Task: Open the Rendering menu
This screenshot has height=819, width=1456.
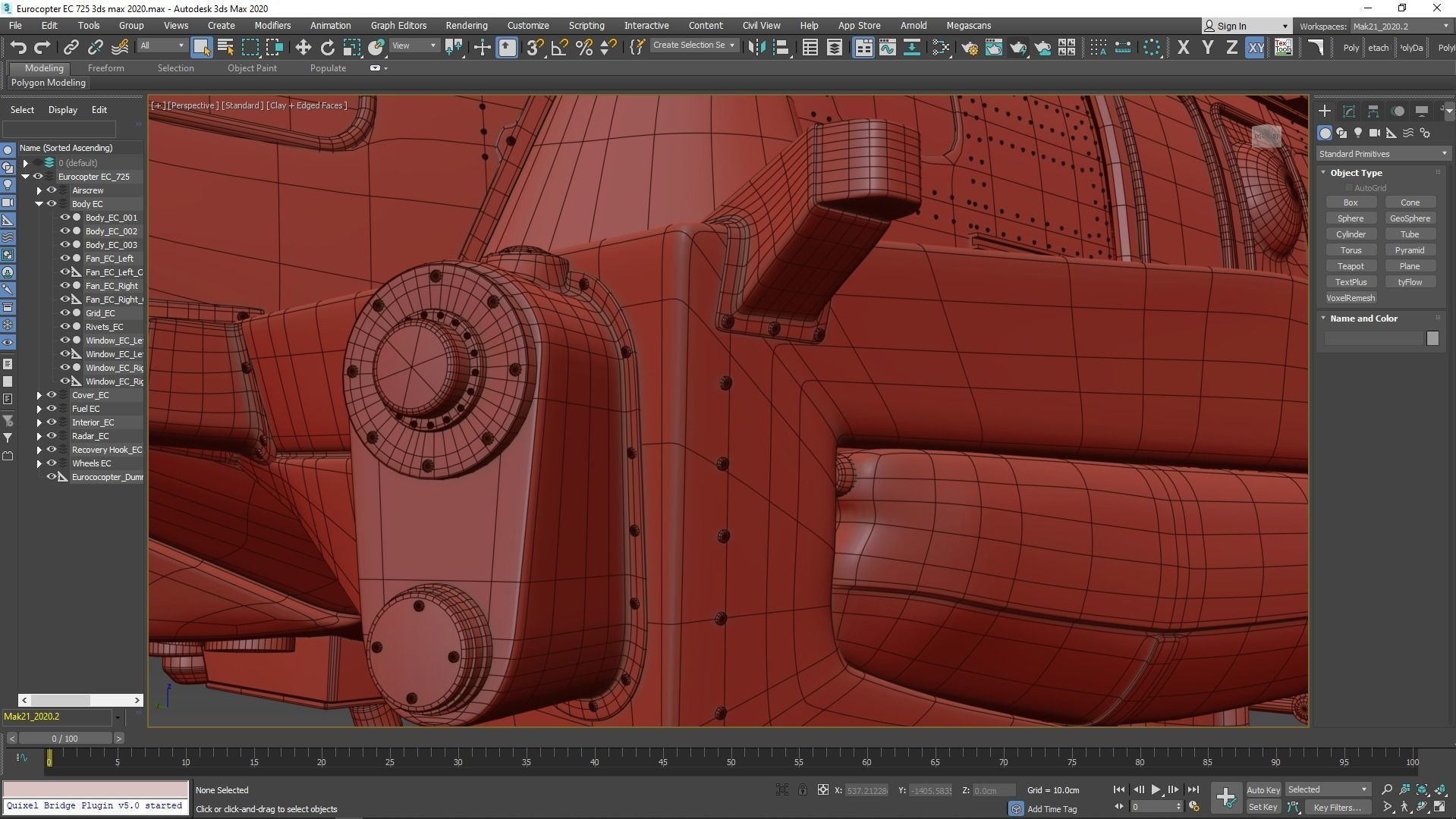Action: pos(466,26)
